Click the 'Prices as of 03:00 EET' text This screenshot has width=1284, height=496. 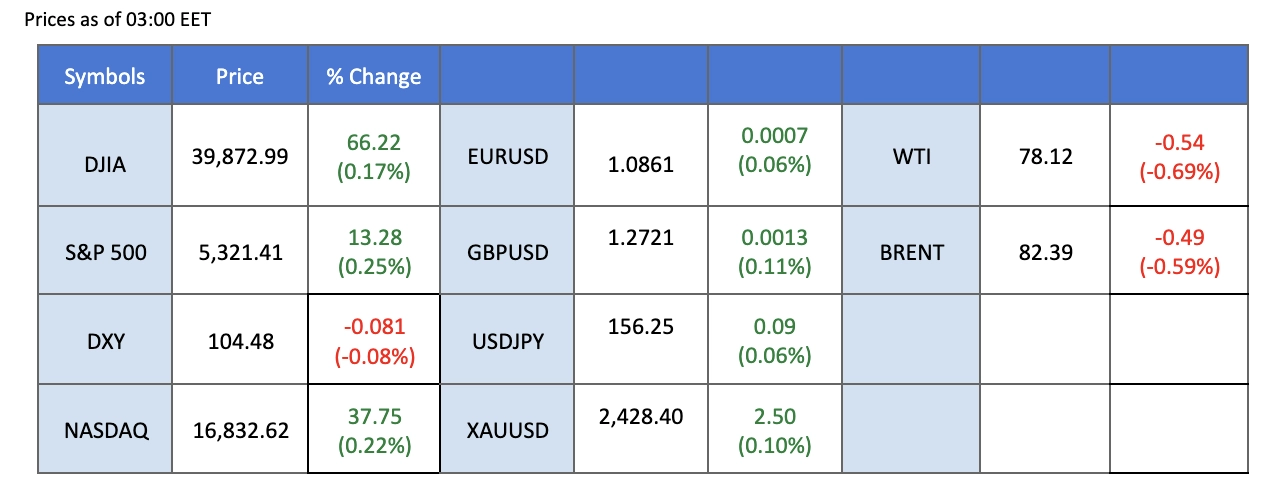pyautogui.click(x=117, y=20)
